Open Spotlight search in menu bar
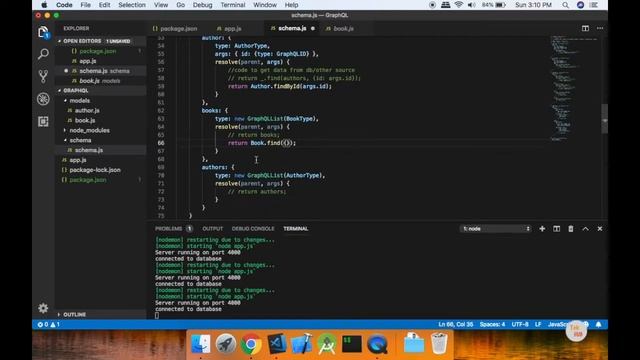The height and width of the screenshot is (360, 640). pos(565,5)
